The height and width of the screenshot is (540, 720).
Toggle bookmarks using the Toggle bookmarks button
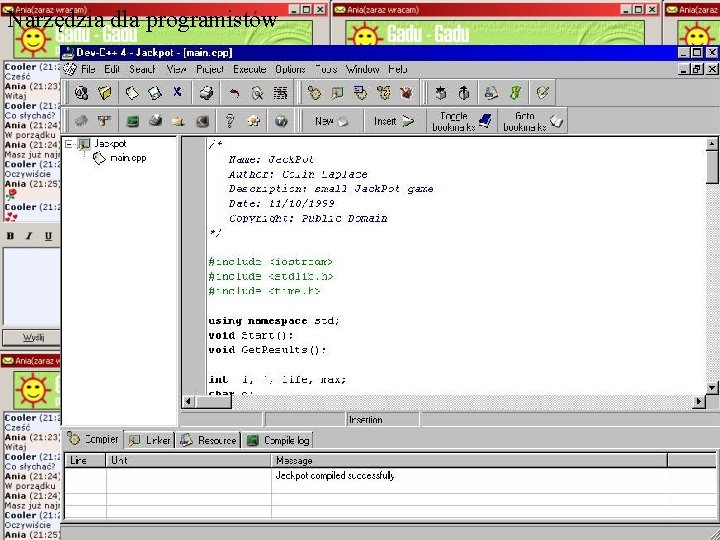(462, 121)
